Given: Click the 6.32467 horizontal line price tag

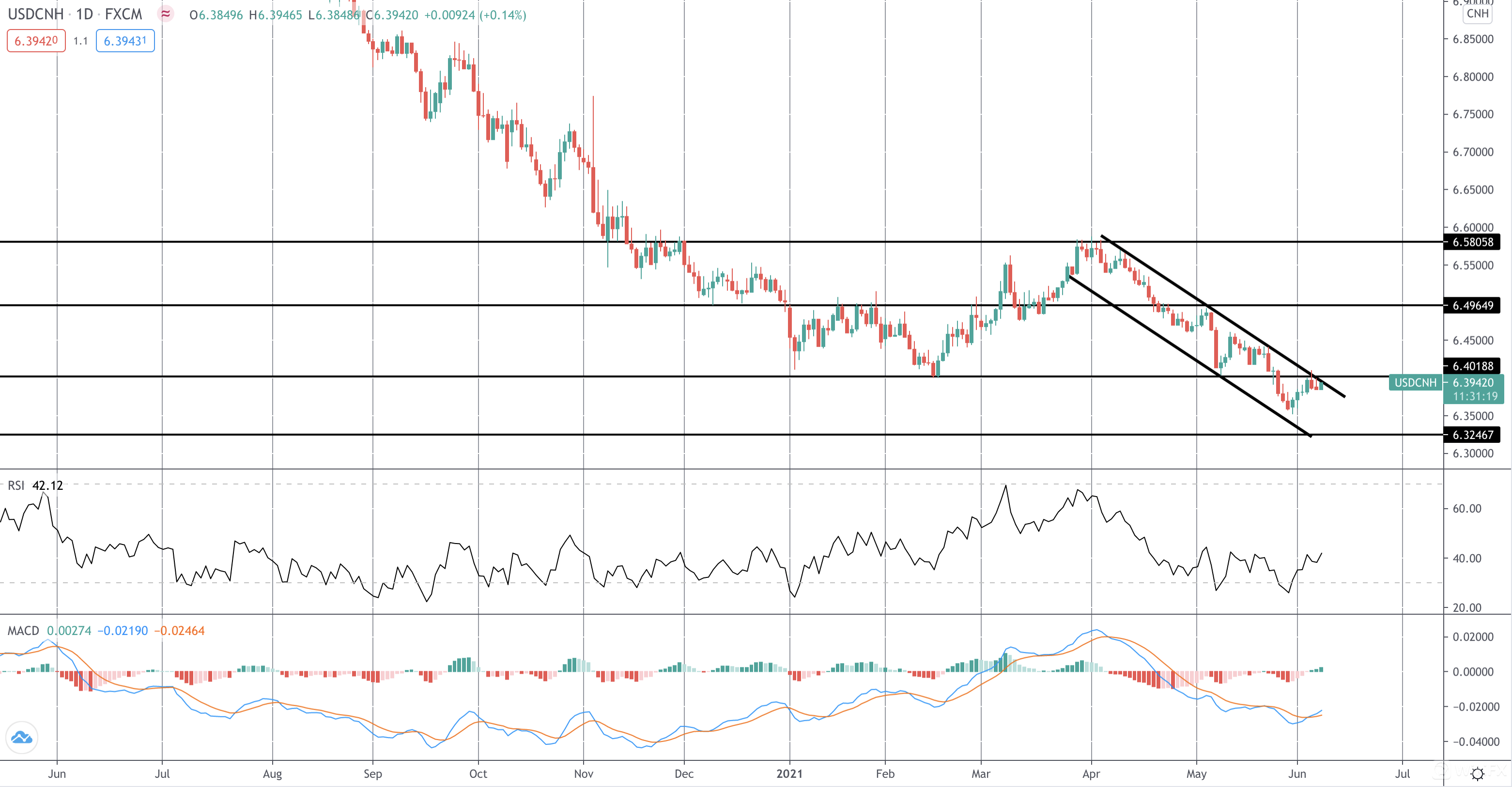Looking at the screenshot, I should [x=1472, y=435].
